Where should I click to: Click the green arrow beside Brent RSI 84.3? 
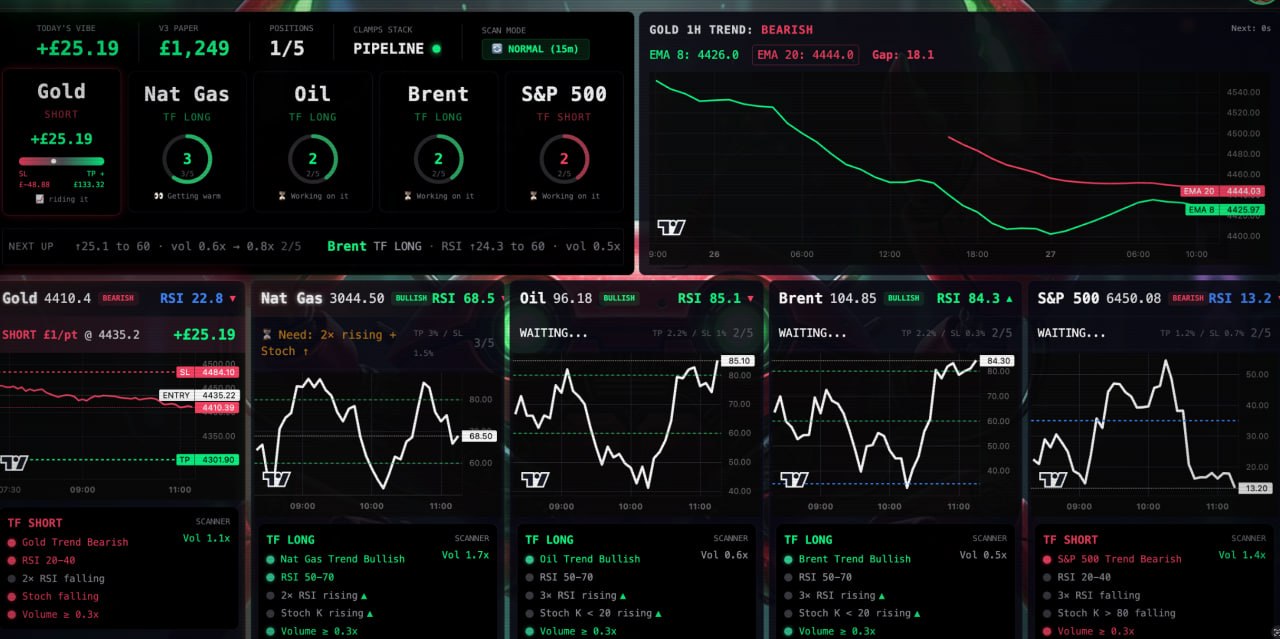click(1008, 299)
